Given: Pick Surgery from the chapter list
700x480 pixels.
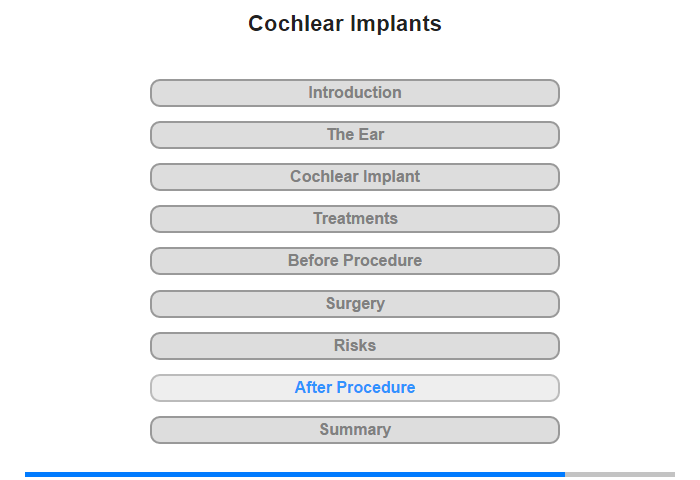Looking at the screenshot, I should [x=354, y=304].
